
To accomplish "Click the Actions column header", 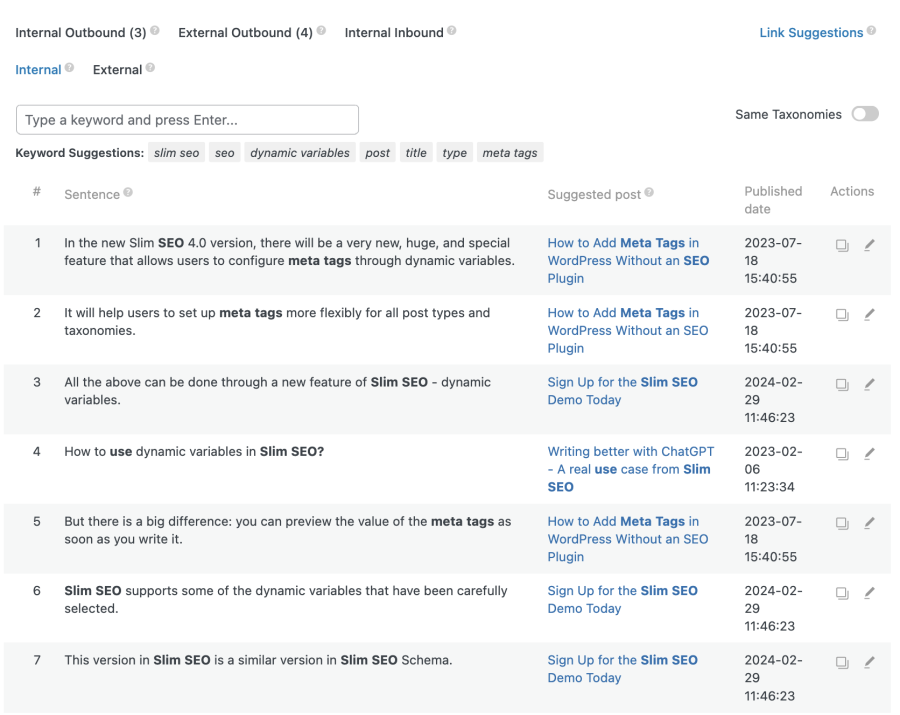I will [852, 192].
